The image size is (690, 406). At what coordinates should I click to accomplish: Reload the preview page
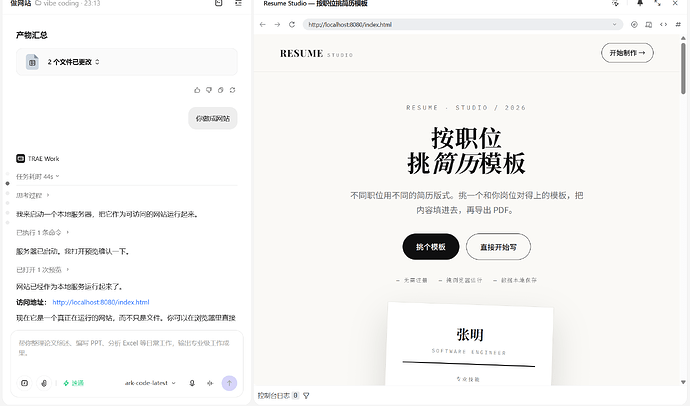tap(292, 25)
